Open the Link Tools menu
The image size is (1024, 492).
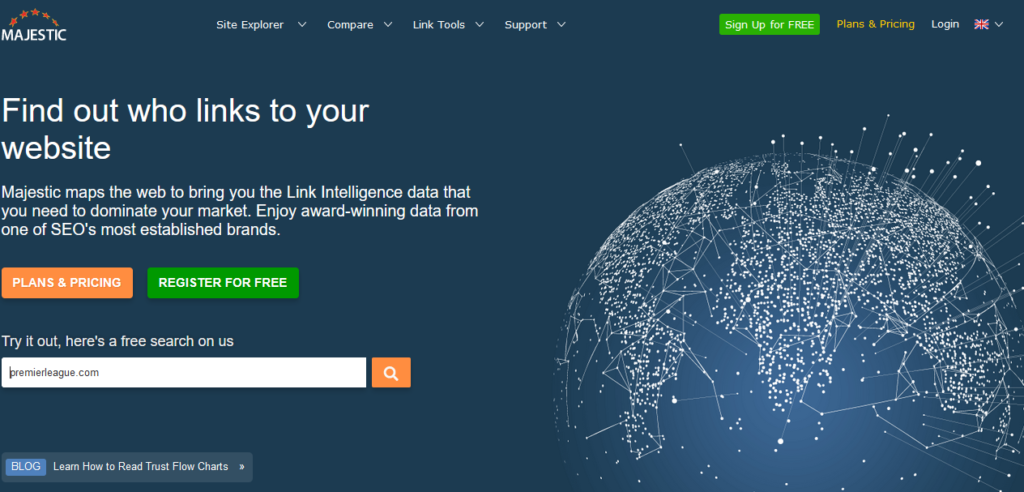pos(439,25)
